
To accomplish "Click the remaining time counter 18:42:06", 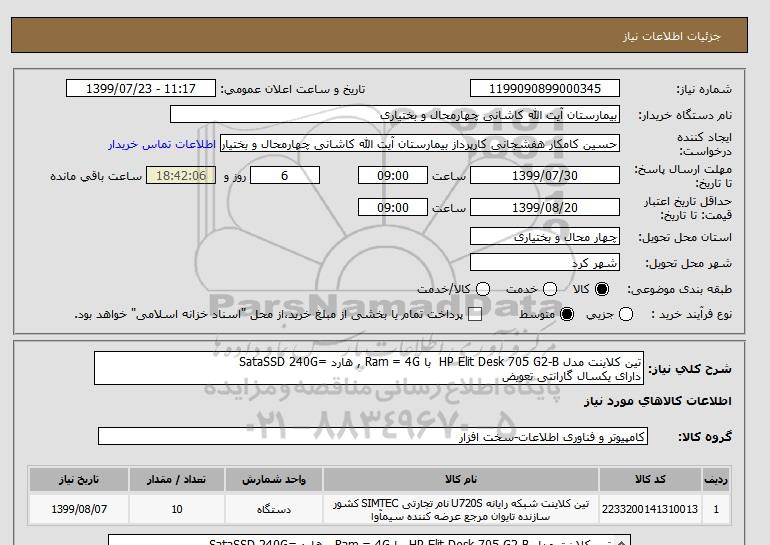I will (181, 175).
